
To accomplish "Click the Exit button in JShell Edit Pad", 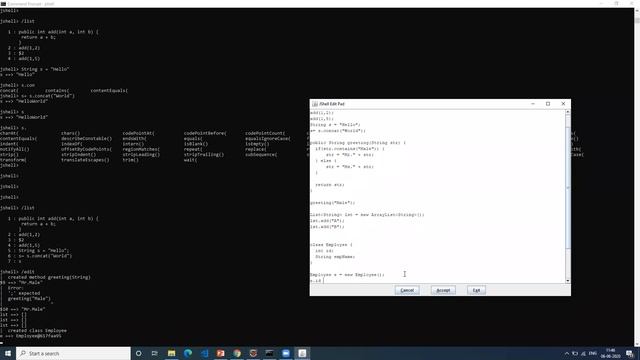I will (x=476, y=290).
